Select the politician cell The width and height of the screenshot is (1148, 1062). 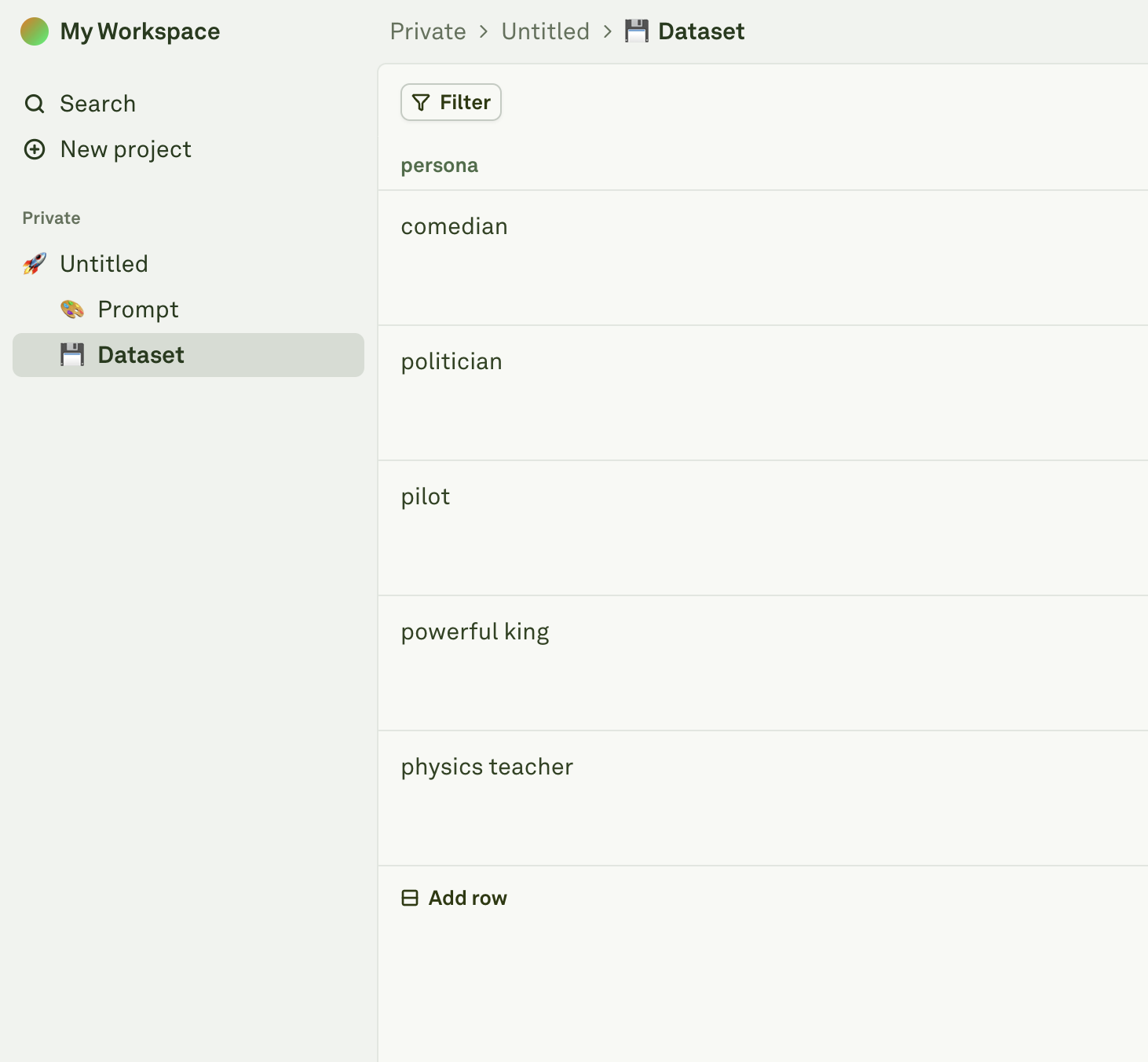(762, 393)
